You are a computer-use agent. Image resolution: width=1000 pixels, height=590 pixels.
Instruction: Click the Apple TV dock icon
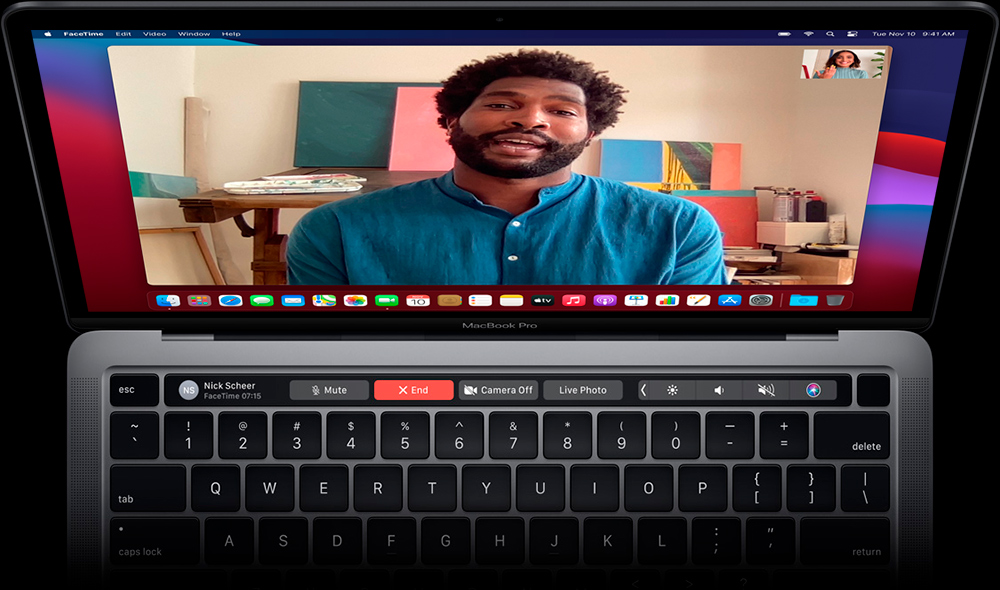(542, 300)
